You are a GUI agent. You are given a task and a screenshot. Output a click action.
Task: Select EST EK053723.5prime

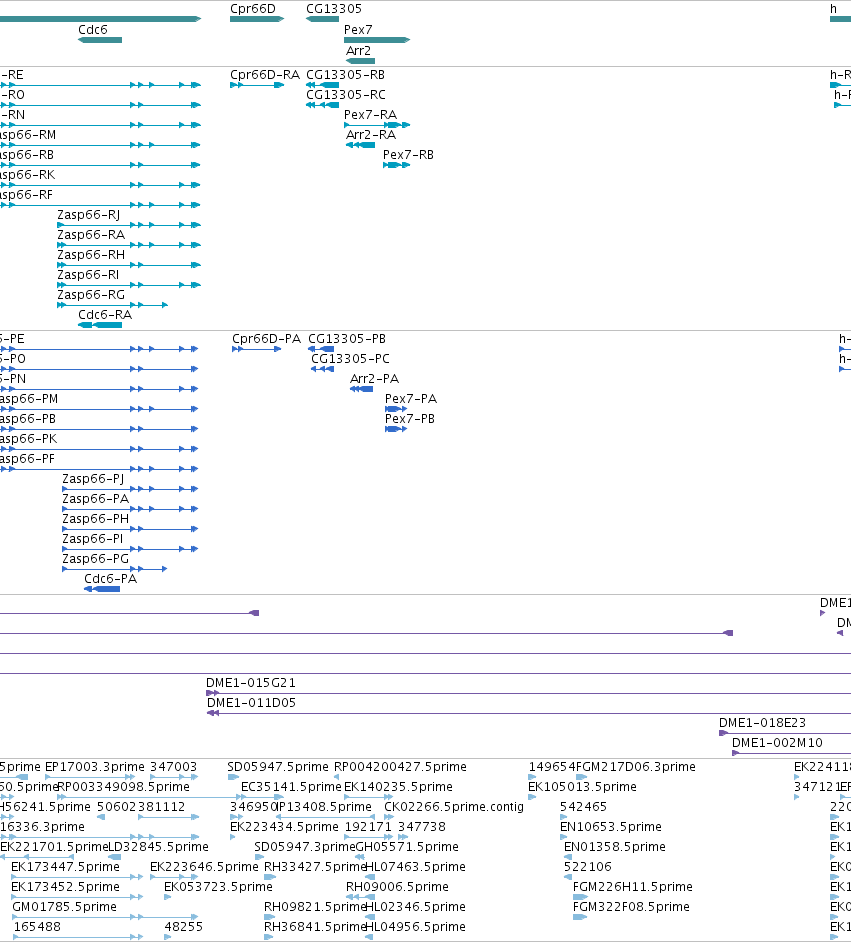pos(218,887)
